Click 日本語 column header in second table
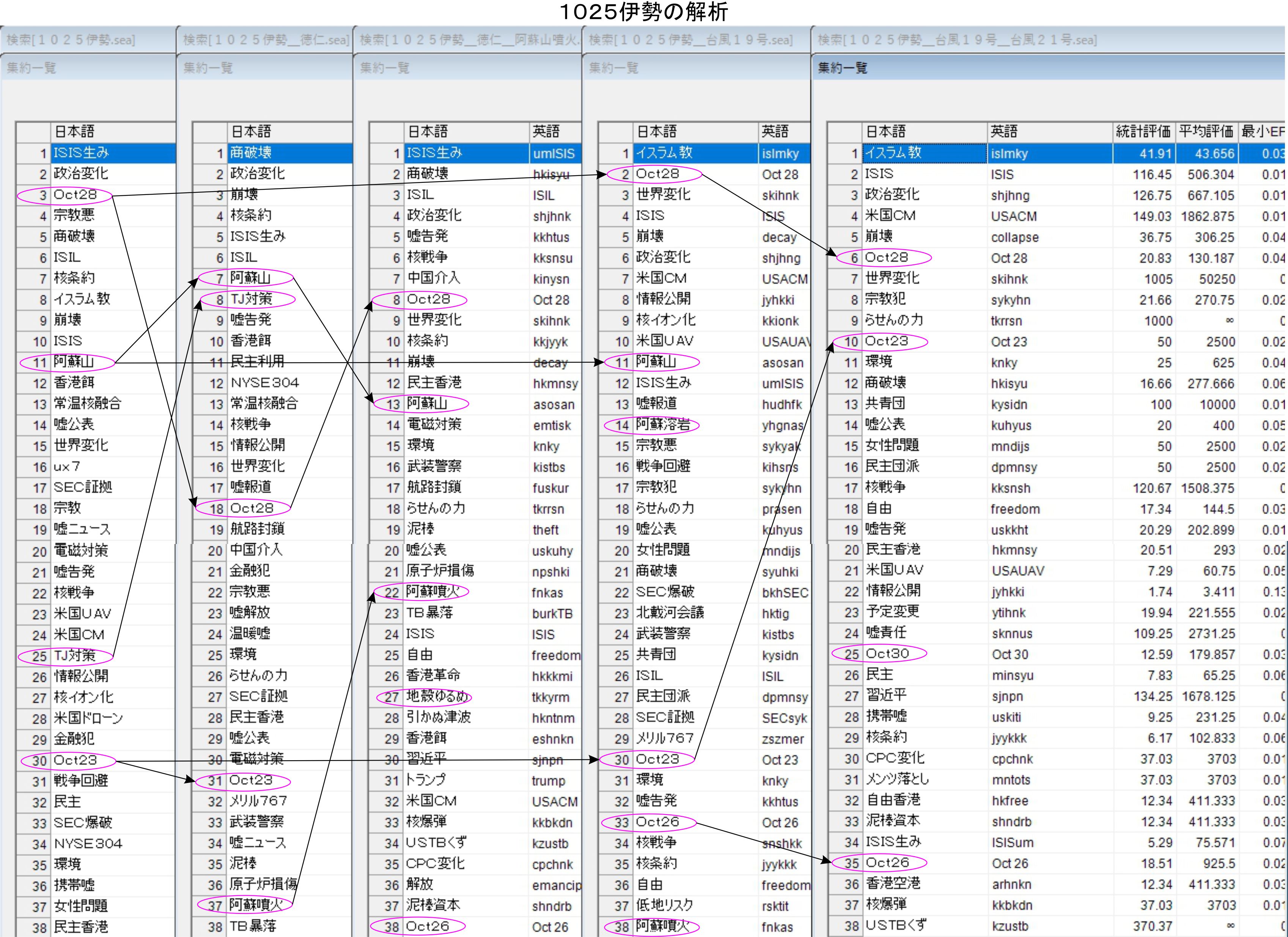The height and width of the screenshot is (937, 1288). point(251,132)
